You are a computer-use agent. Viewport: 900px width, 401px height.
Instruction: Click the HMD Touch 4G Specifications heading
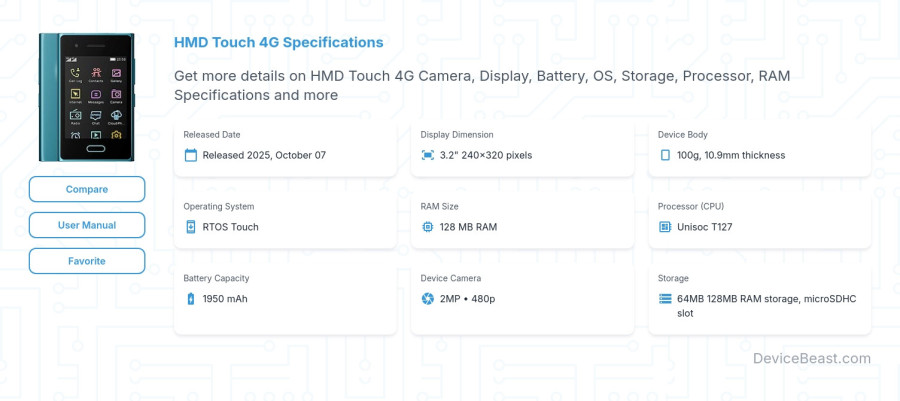coord(278,42)
